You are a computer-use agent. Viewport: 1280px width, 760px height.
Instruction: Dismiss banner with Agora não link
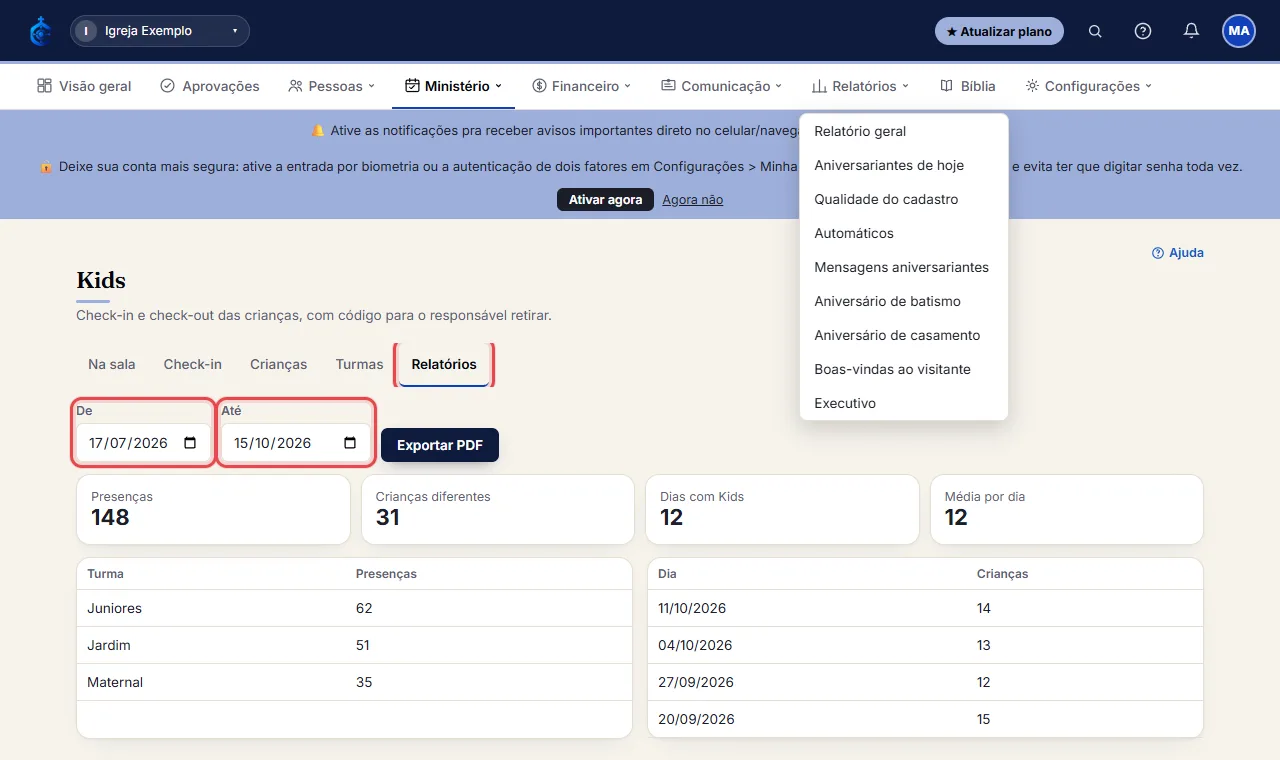click(x=693, y=199)
